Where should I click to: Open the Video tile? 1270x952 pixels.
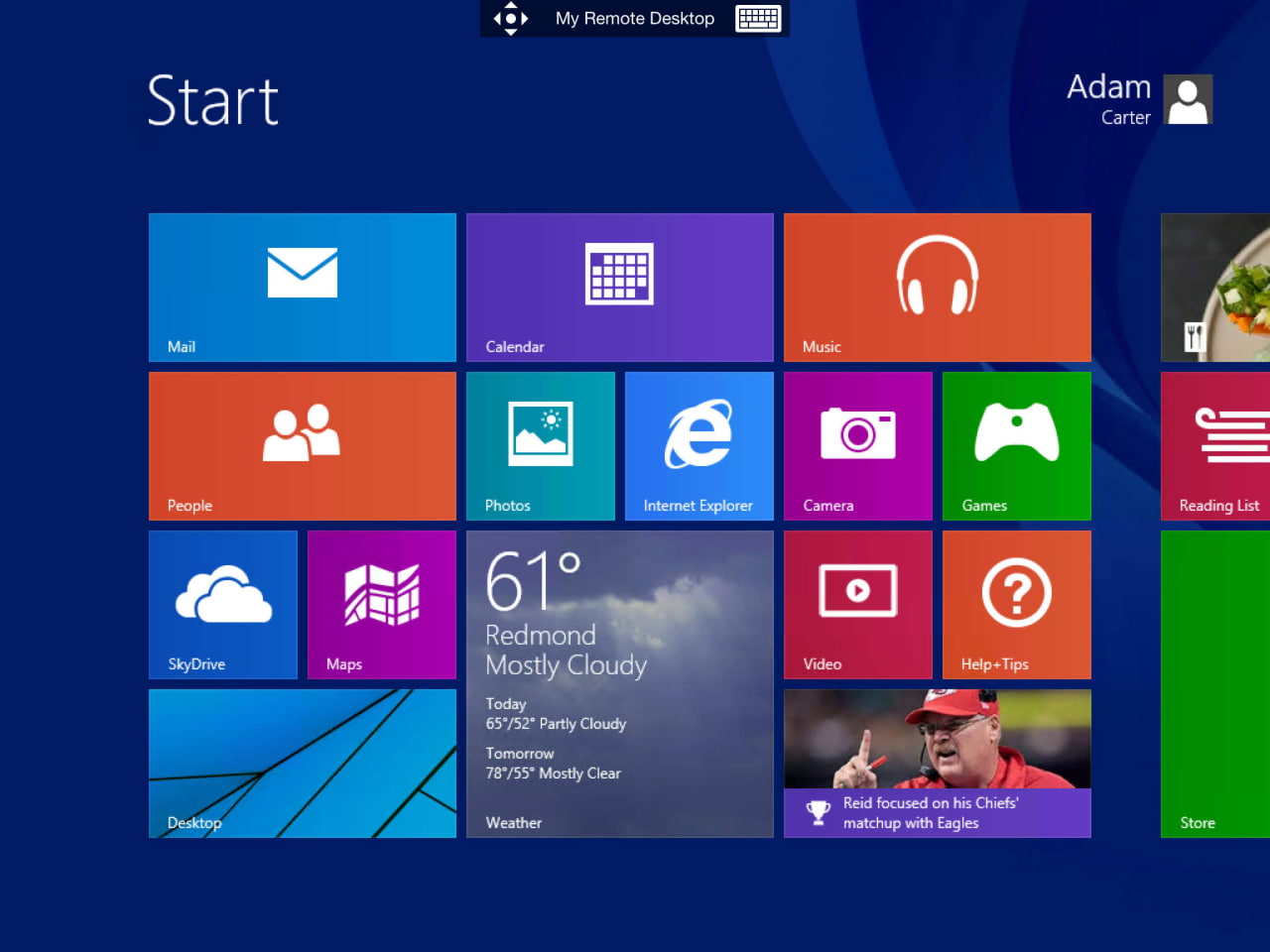click(x=857, y=604)
